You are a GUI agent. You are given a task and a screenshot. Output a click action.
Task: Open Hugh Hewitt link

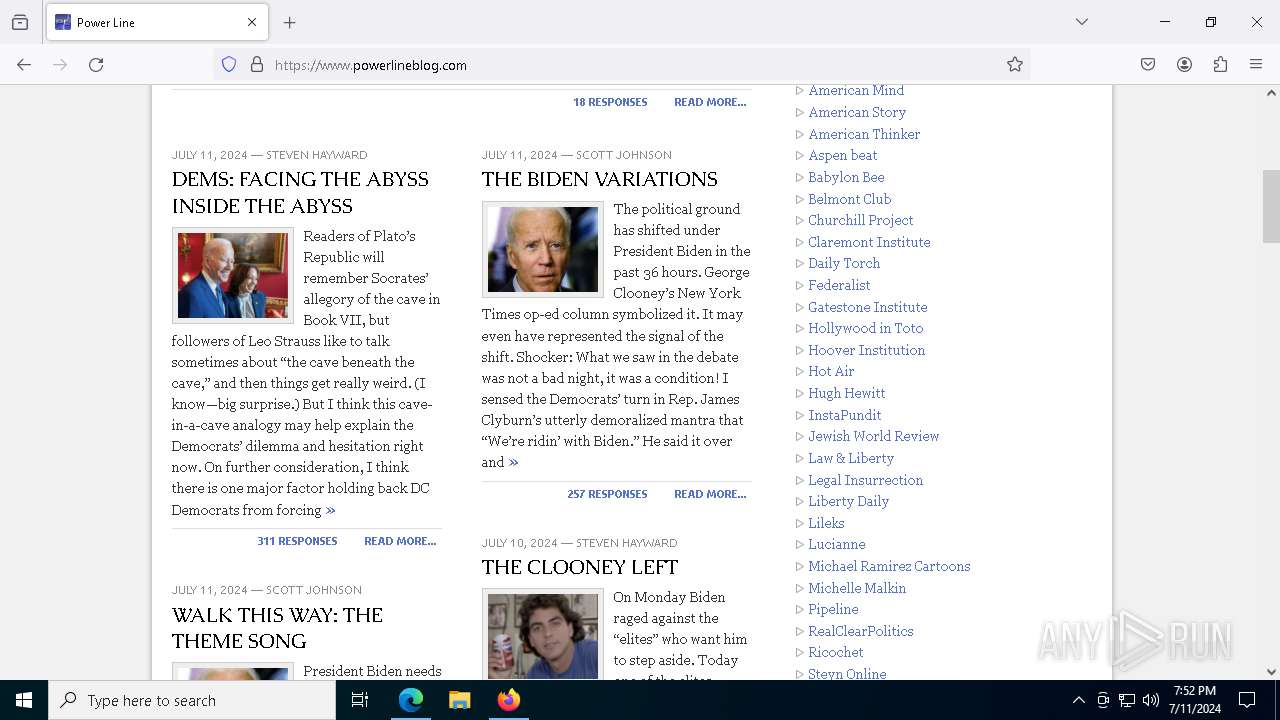[846, 393]
